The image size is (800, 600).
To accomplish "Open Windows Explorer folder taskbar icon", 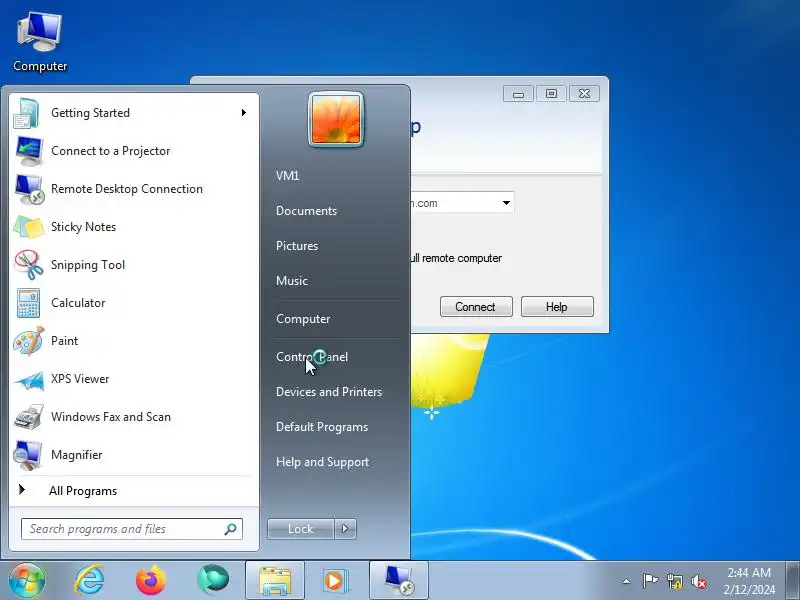I will (275, 581).
